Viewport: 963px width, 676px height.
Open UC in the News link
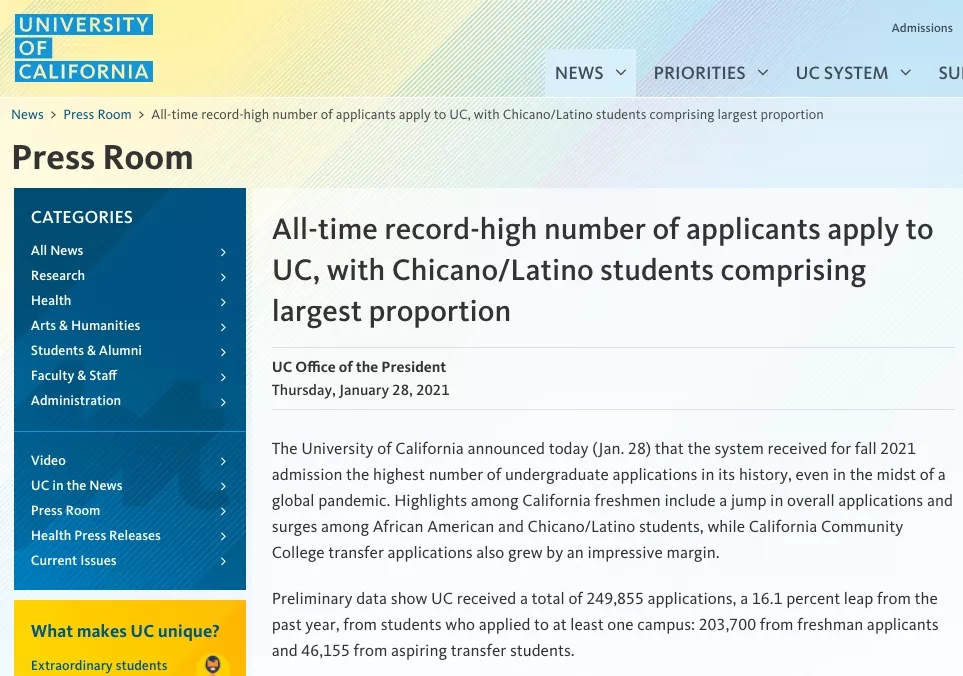[x=77, y=486]
